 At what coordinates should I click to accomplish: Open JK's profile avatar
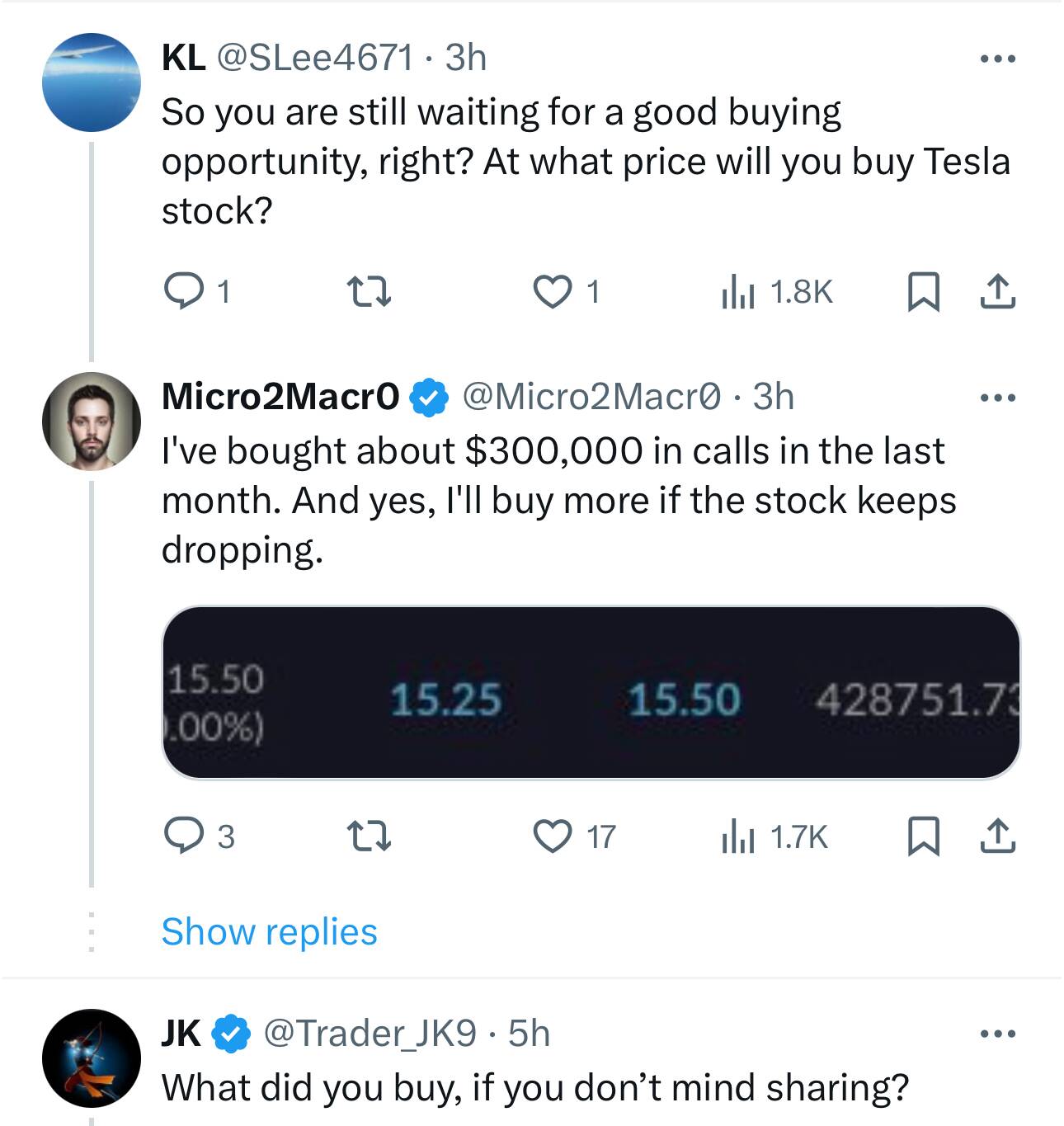pyautogui.click(x=92, y=1058)
